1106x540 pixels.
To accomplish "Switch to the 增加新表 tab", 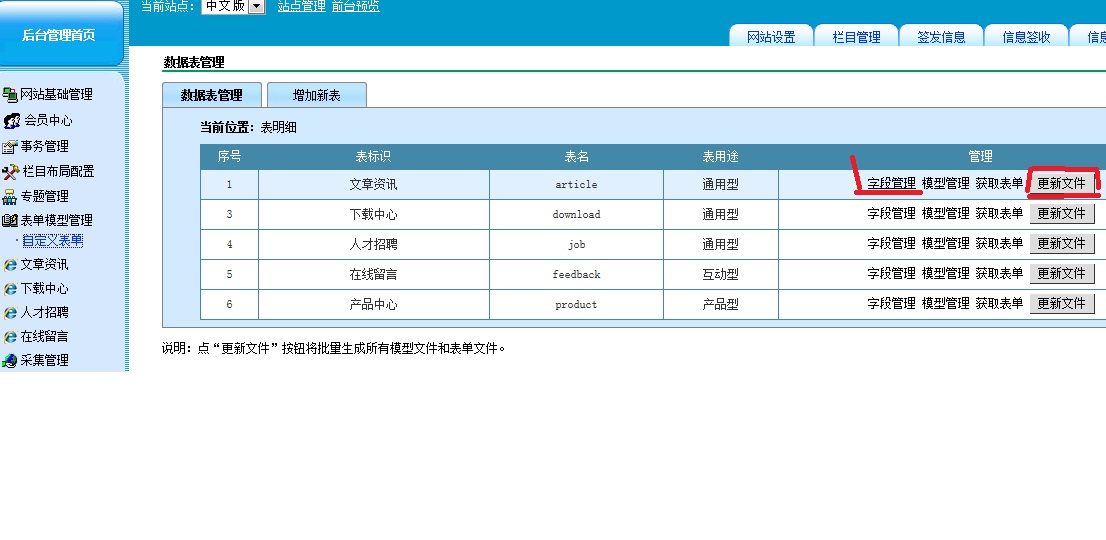I will point(316,95).
